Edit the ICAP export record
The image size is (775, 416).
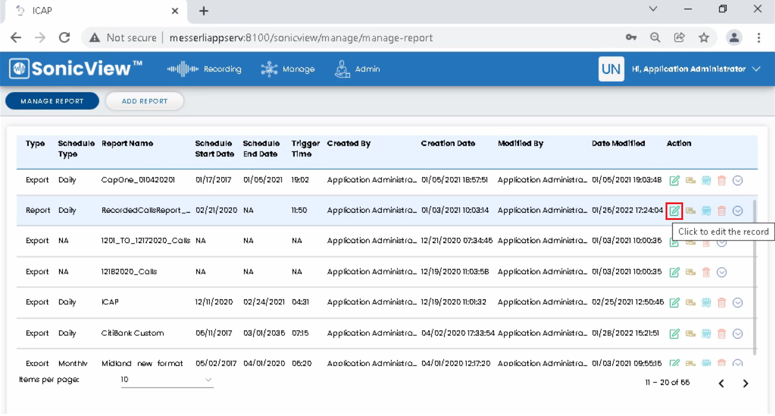click(674, 303)
